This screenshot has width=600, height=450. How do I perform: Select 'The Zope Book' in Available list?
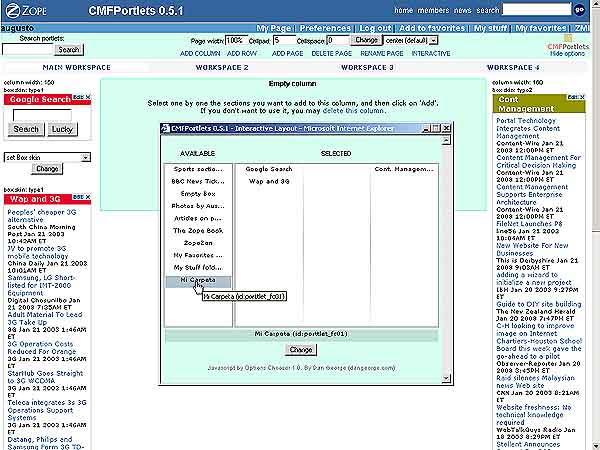pyautogui.click(x=198, y=230)
